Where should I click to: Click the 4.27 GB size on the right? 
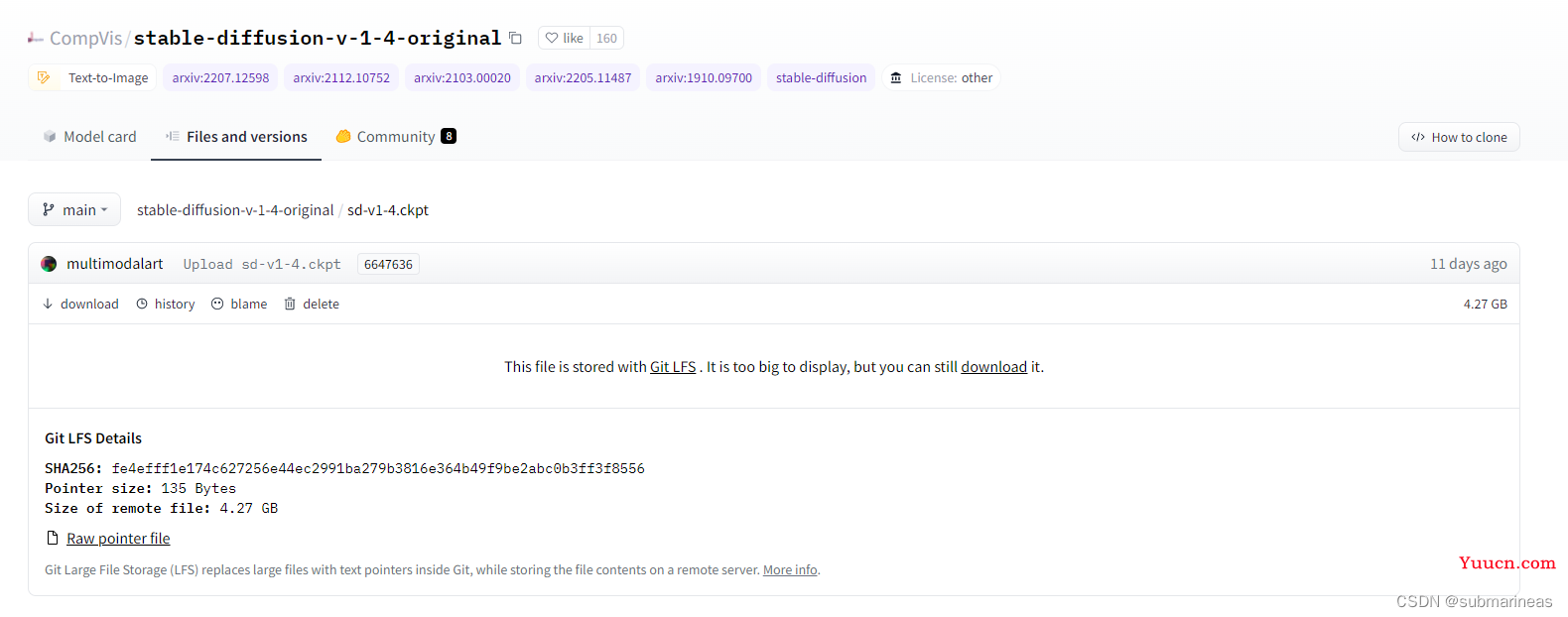[1485, 305]
